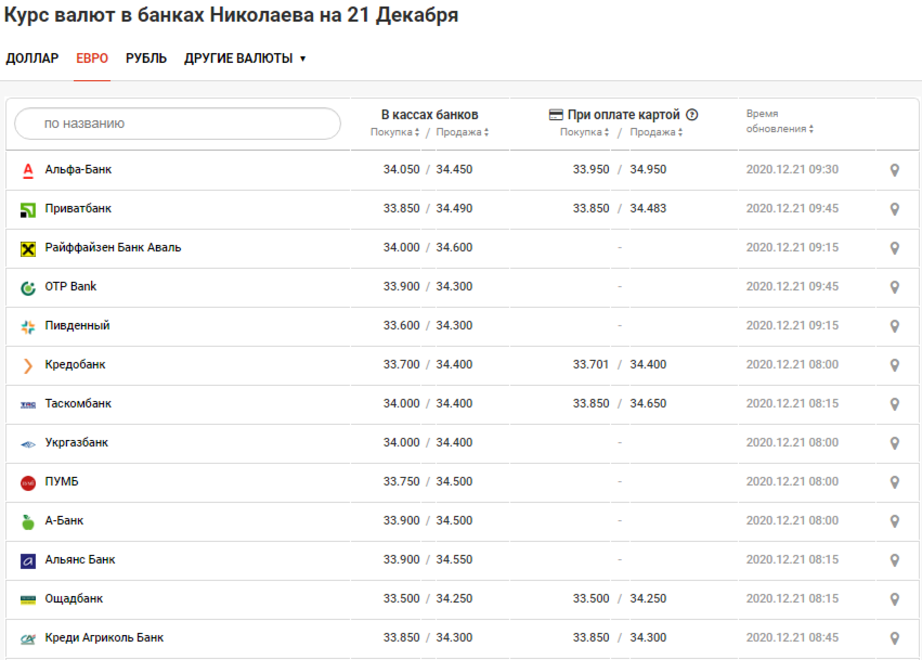Screen dimensions: 922x660
Task: Open the Креди Агриколь Банк link
Action: (x=104, y=638)
